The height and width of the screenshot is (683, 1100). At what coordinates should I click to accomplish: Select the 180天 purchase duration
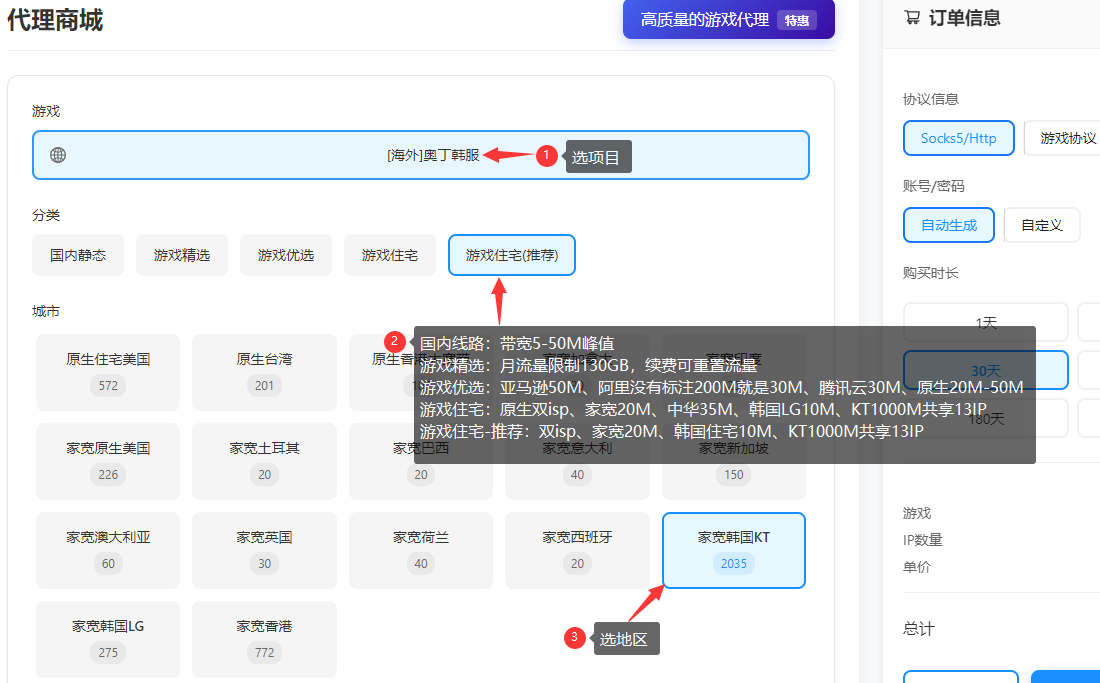point(985,418)
